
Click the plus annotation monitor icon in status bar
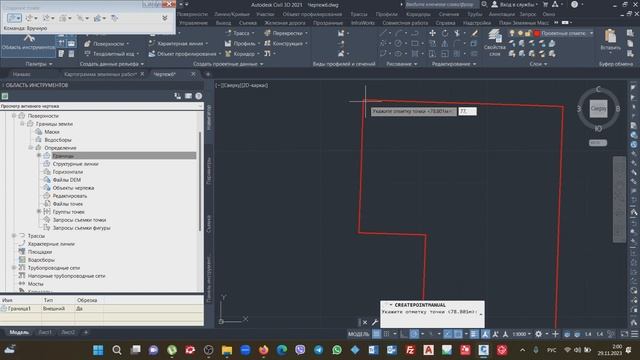tap(555, 334)
